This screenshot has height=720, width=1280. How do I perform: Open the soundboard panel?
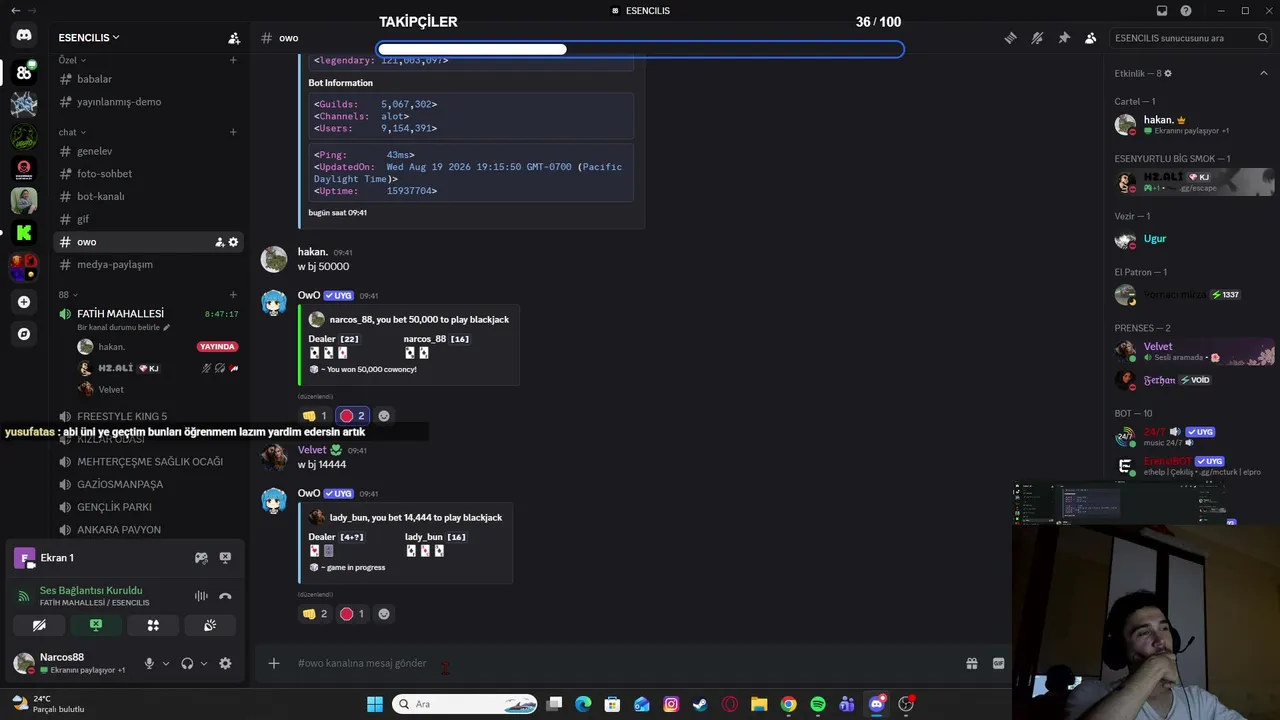coord(210,625)
